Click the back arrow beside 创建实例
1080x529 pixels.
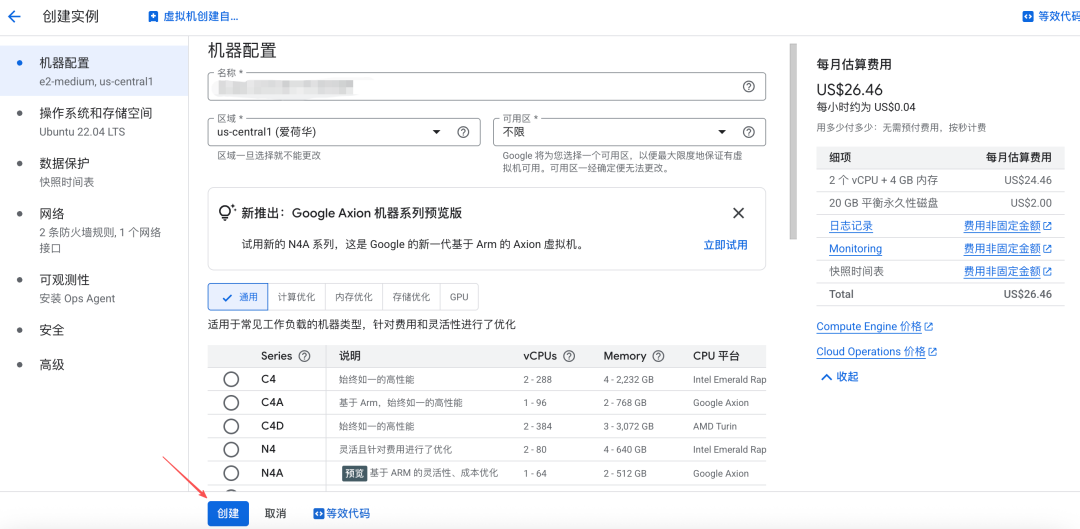point(14,16)
